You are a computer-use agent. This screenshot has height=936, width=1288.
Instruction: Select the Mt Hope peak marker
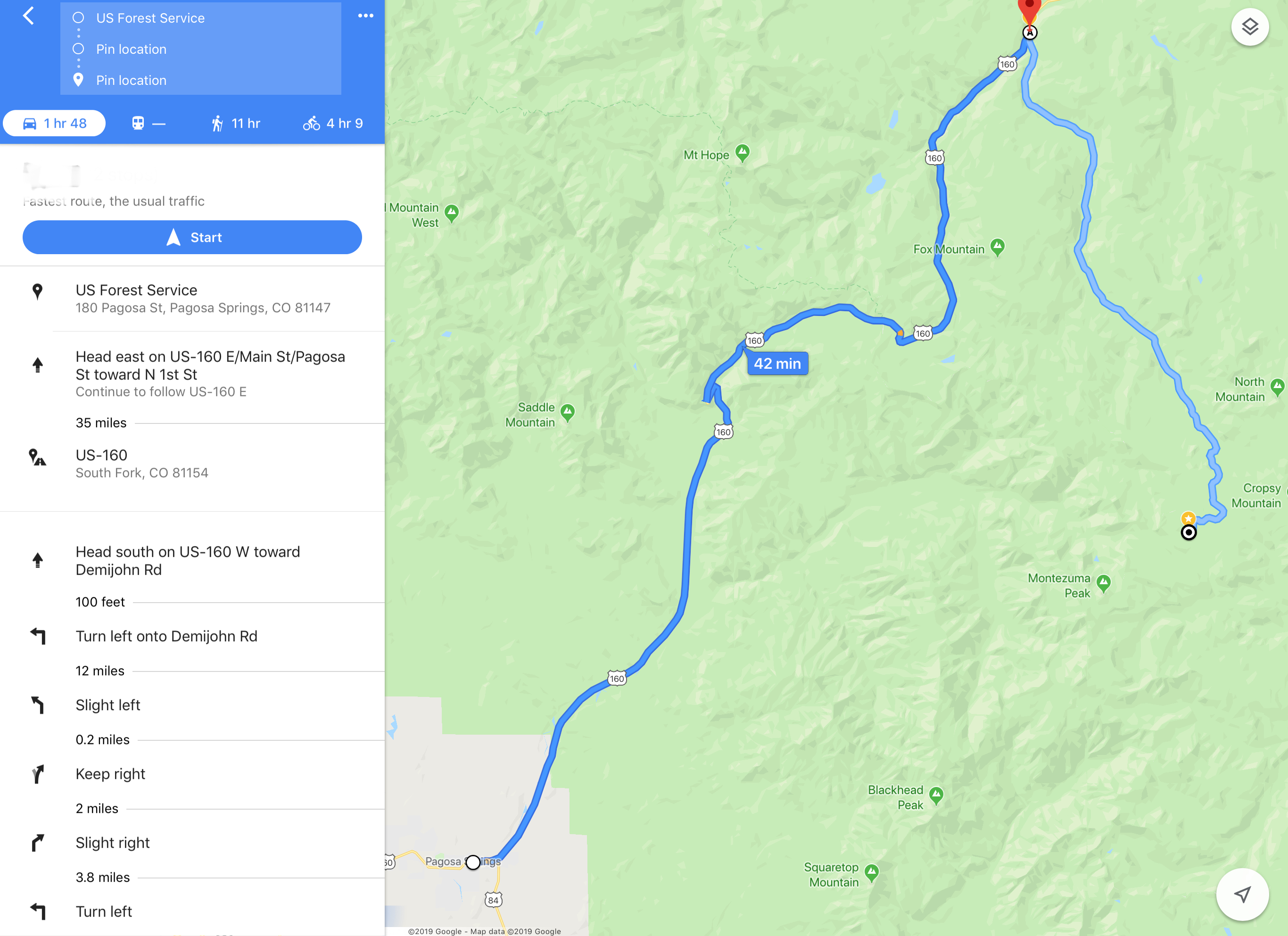(x=742, y=153)
